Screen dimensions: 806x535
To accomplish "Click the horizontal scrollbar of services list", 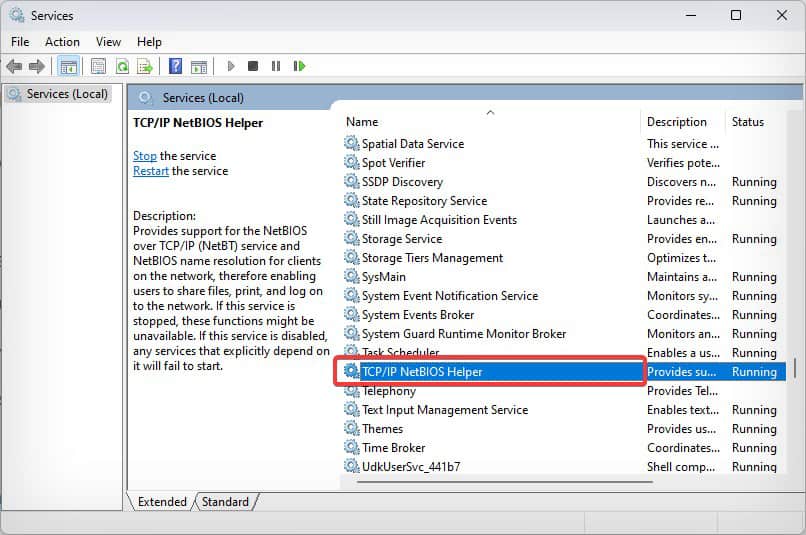I will pos(505,482).
